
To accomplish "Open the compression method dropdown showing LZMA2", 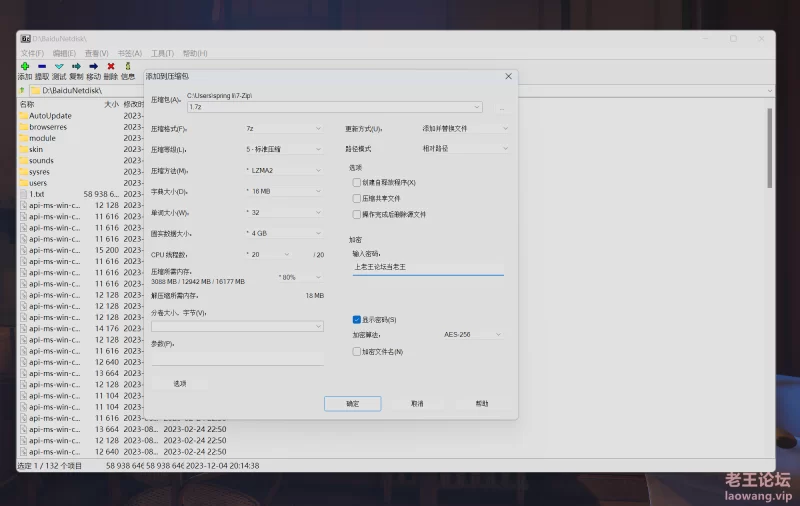I will (284, 170).
